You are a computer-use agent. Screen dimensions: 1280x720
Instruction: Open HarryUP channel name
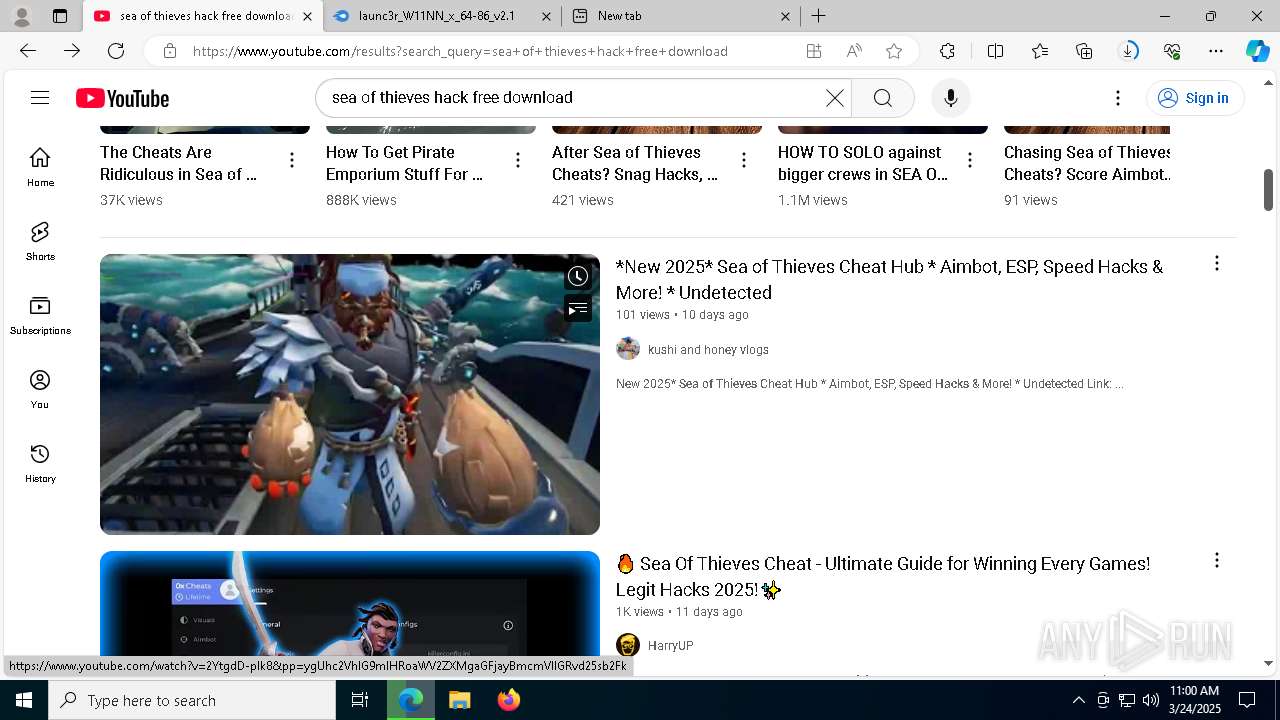pos(670,646)
